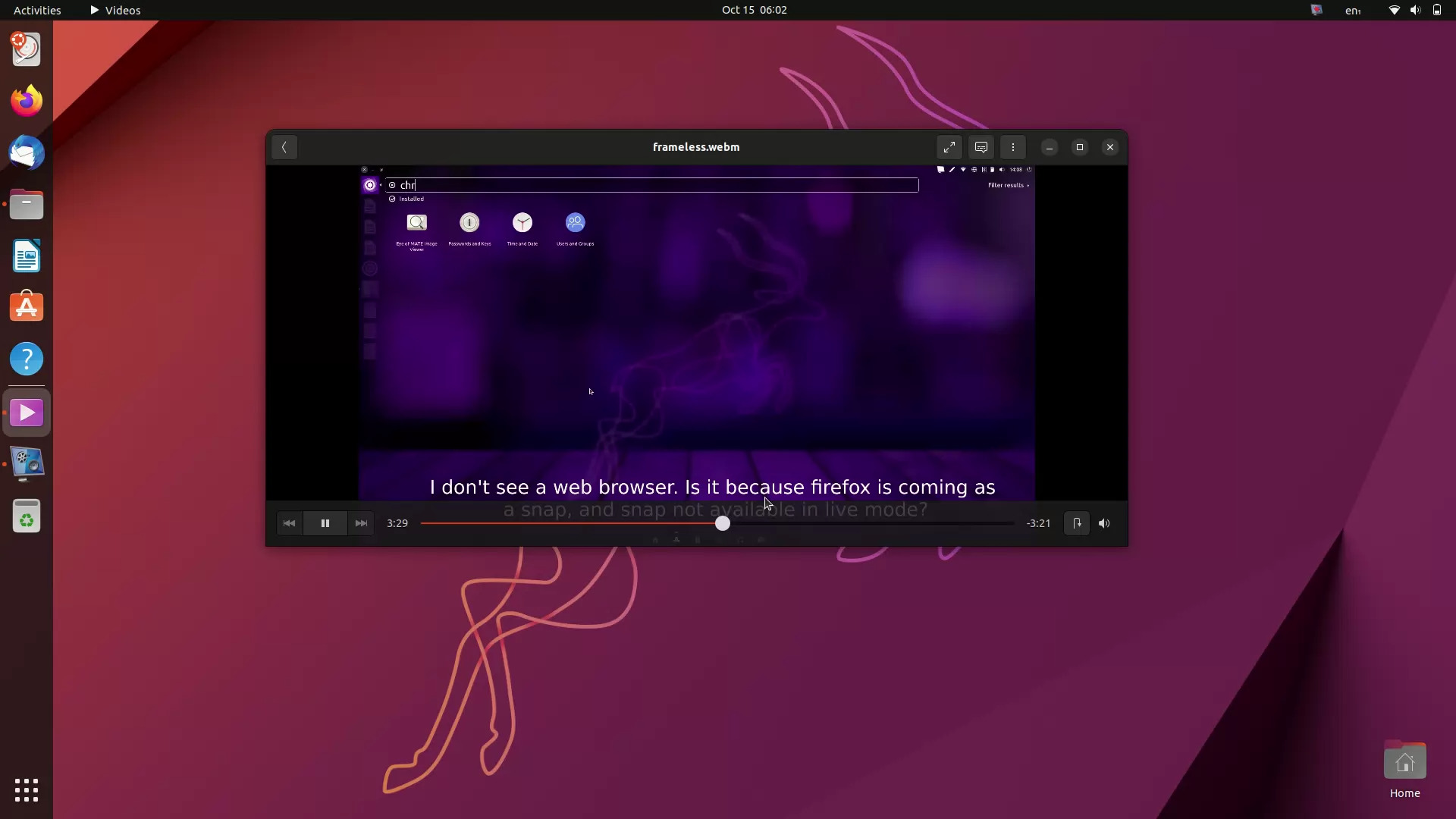
Task: Toggle subtitles on or off
Action: [x=981, y=147]
